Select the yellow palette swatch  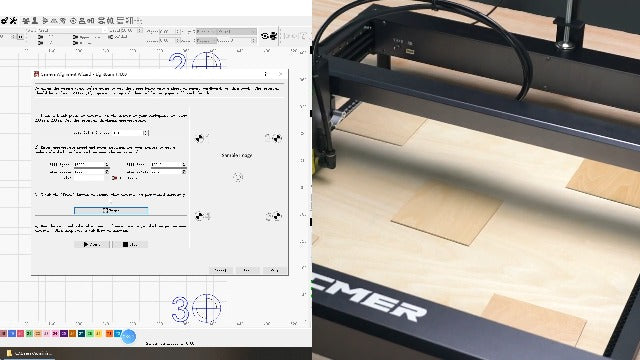point(98,333)
